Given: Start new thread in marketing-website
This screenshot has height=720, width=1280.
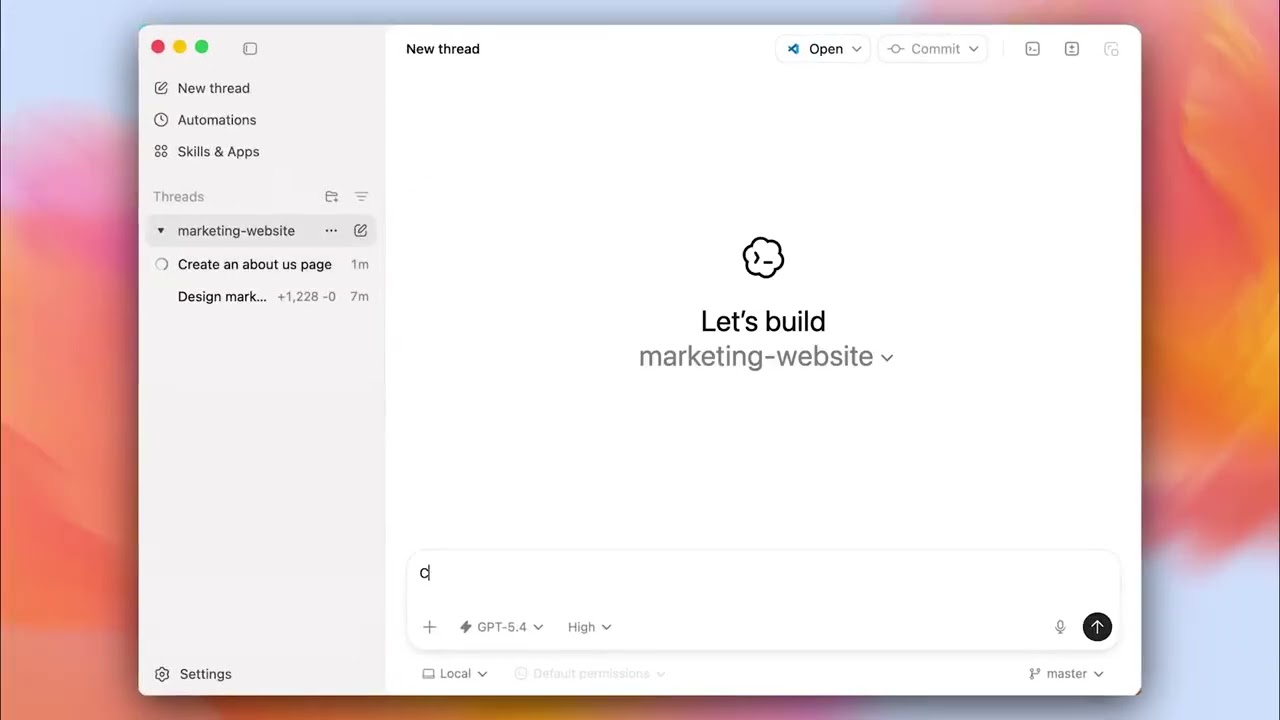Looking at the screenshot, I should [x=361, y=231].
